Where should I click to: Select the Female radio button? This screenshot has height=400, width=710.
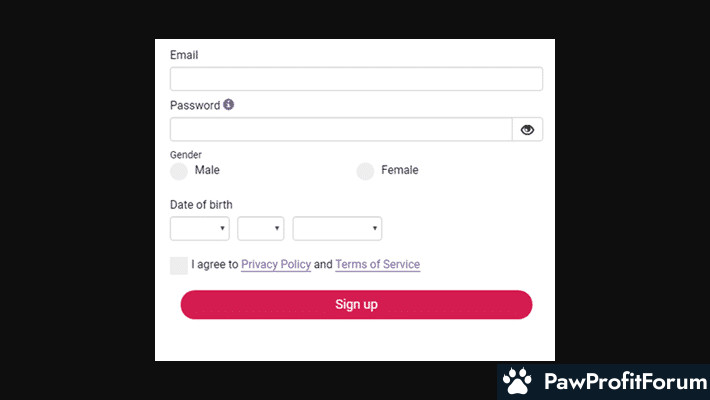365,171
